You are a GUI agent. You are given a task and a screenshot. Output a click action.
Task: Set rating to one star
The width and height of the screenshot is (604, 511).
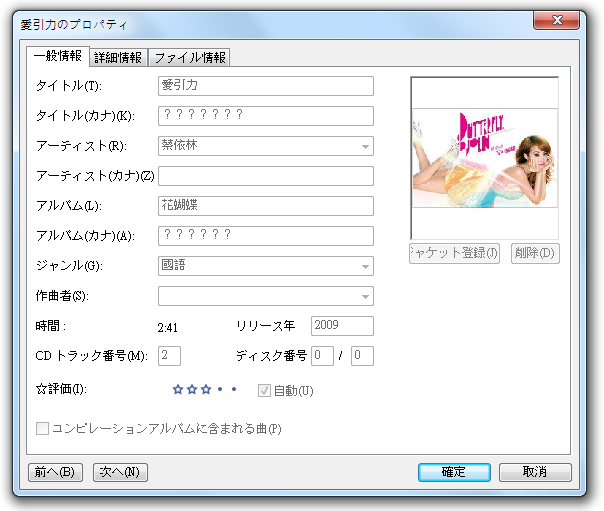point(178,389)
